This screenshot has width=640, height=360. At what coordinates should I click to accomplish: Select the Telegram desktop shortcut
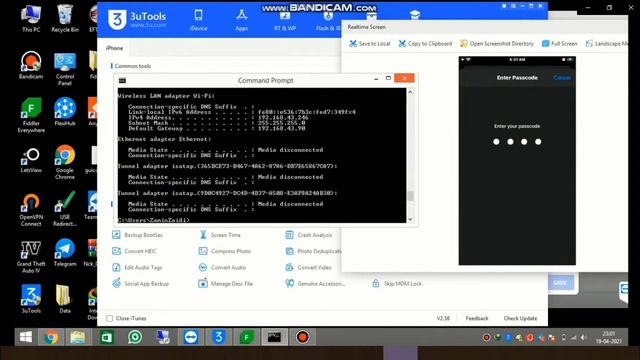coord(65,253)
